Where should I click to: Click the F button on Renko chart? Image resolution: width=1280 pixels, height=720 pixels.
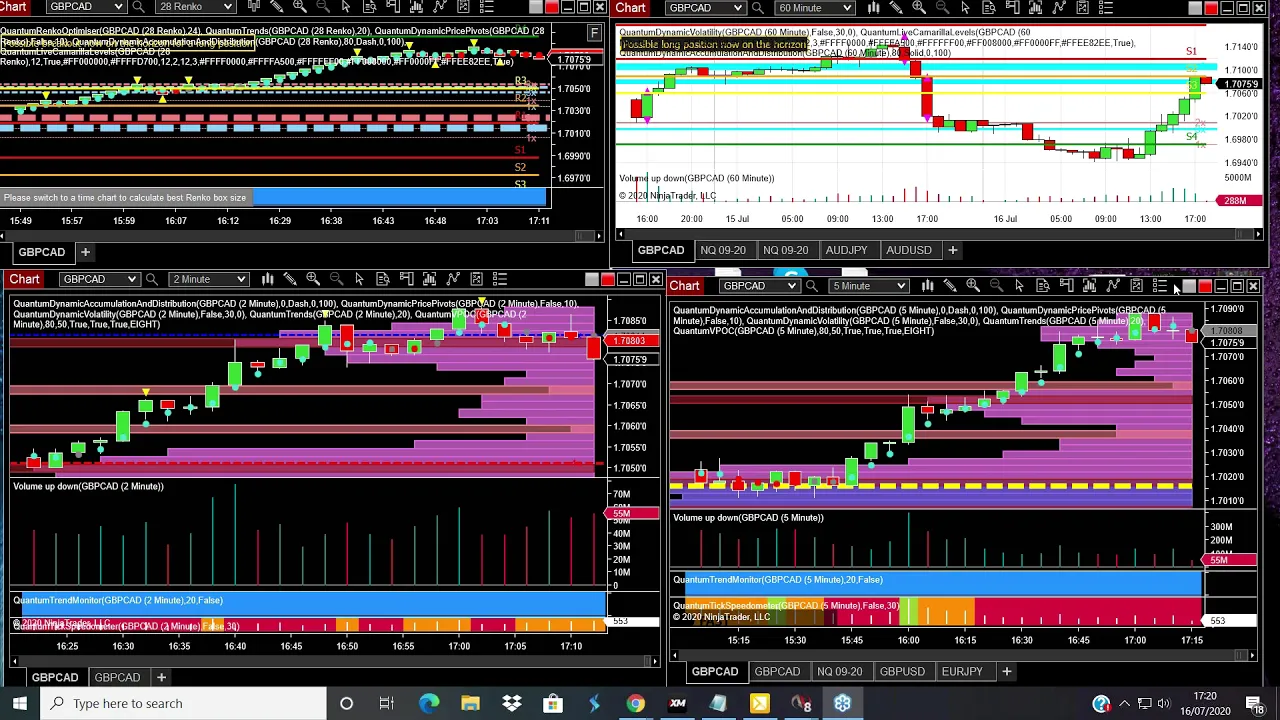[x=594, y=33]
